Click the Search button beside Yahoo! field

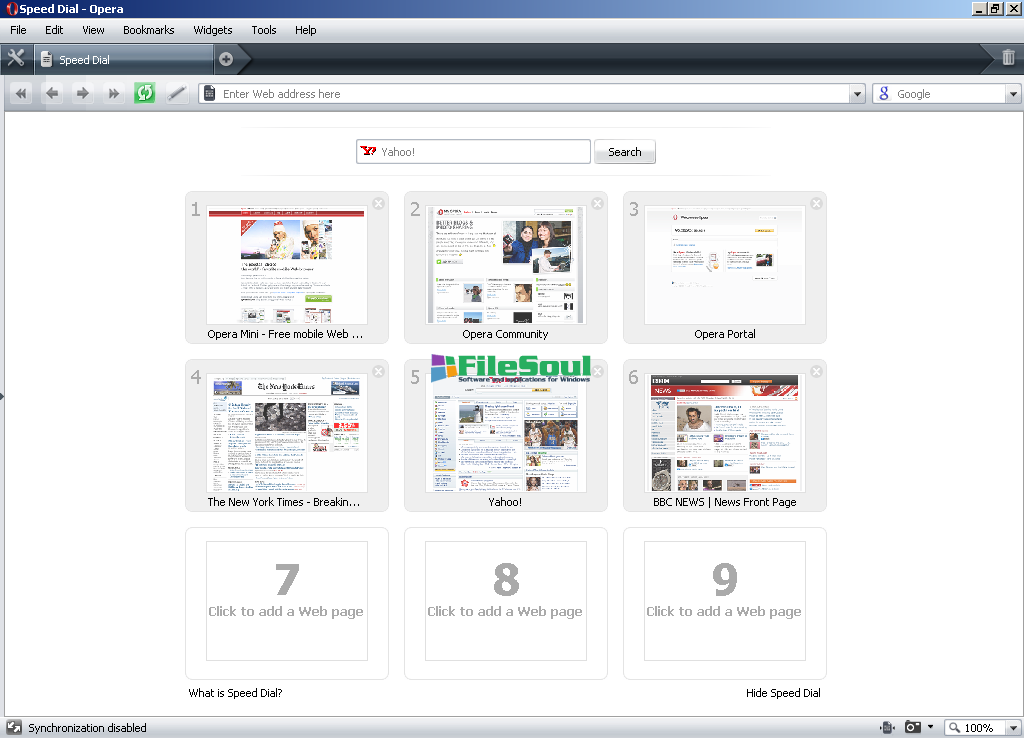point(625,152)
